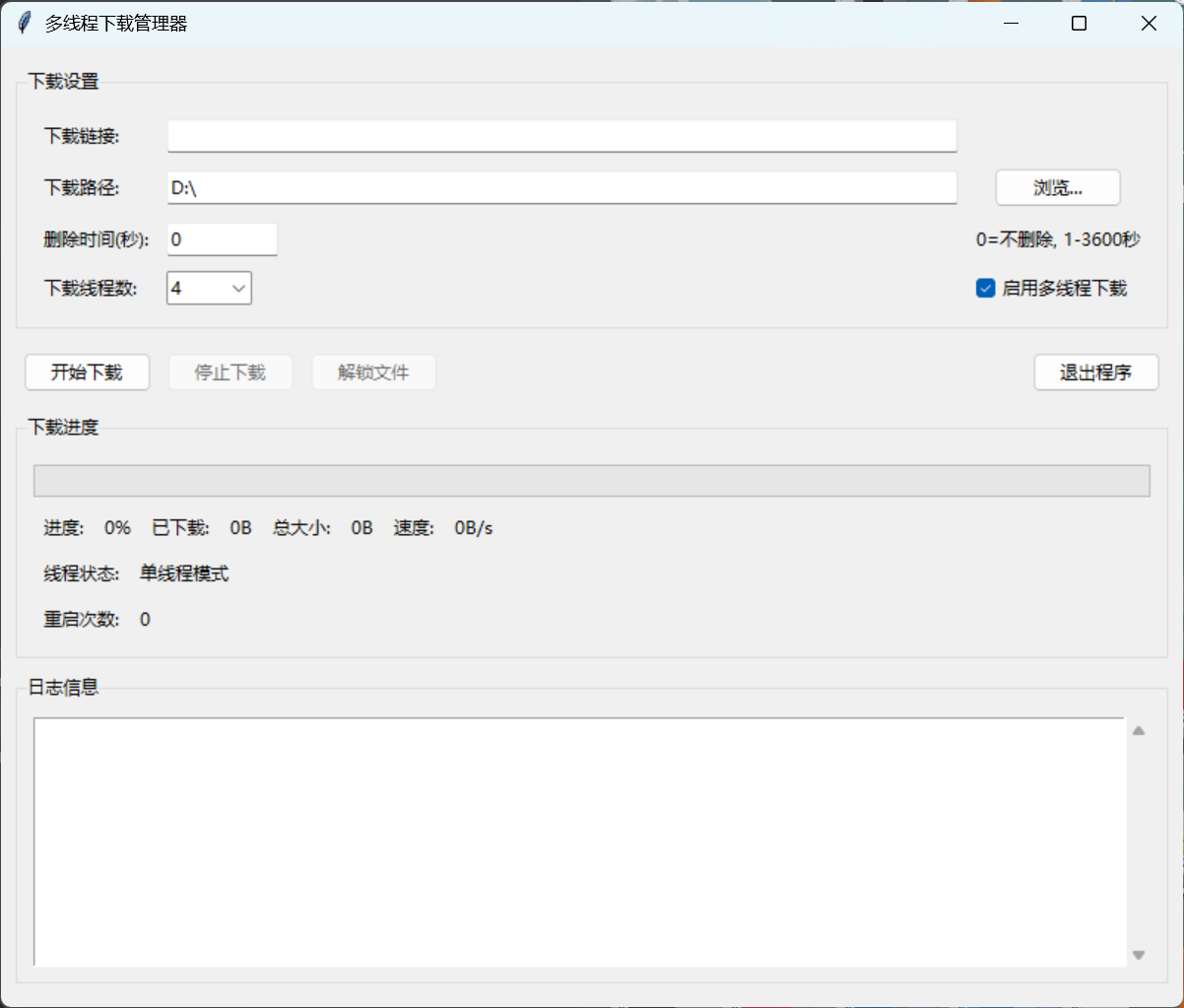Screen dimensions: 1184x1008
Task: Click the download progress bar
Action: pyautogui.click(x=592, y=481)
